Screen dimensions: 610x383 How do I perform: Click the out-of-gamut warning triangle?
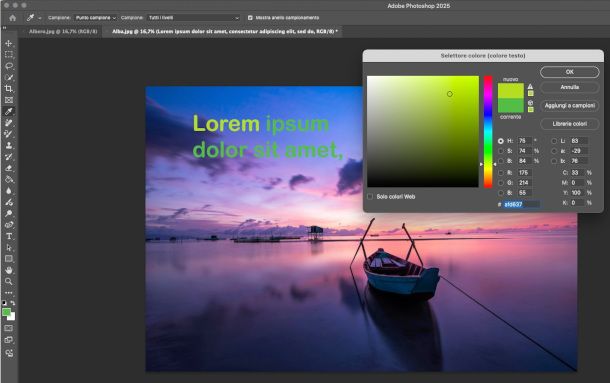coord(530,86)
